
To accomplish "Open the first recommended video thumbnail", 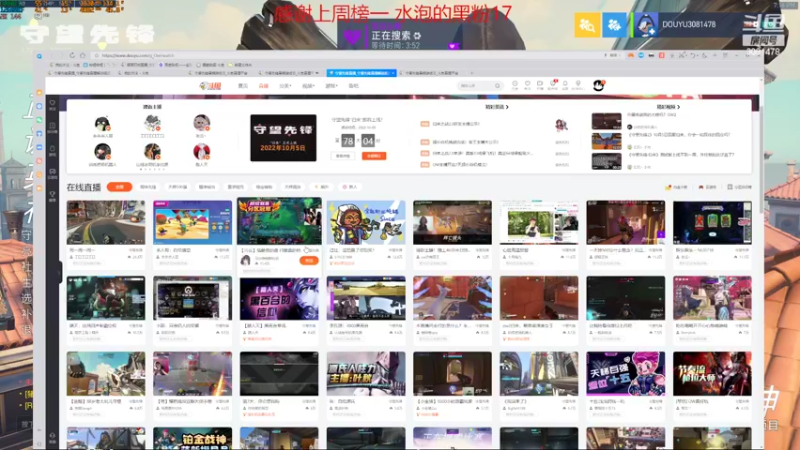I will (606, 121).
